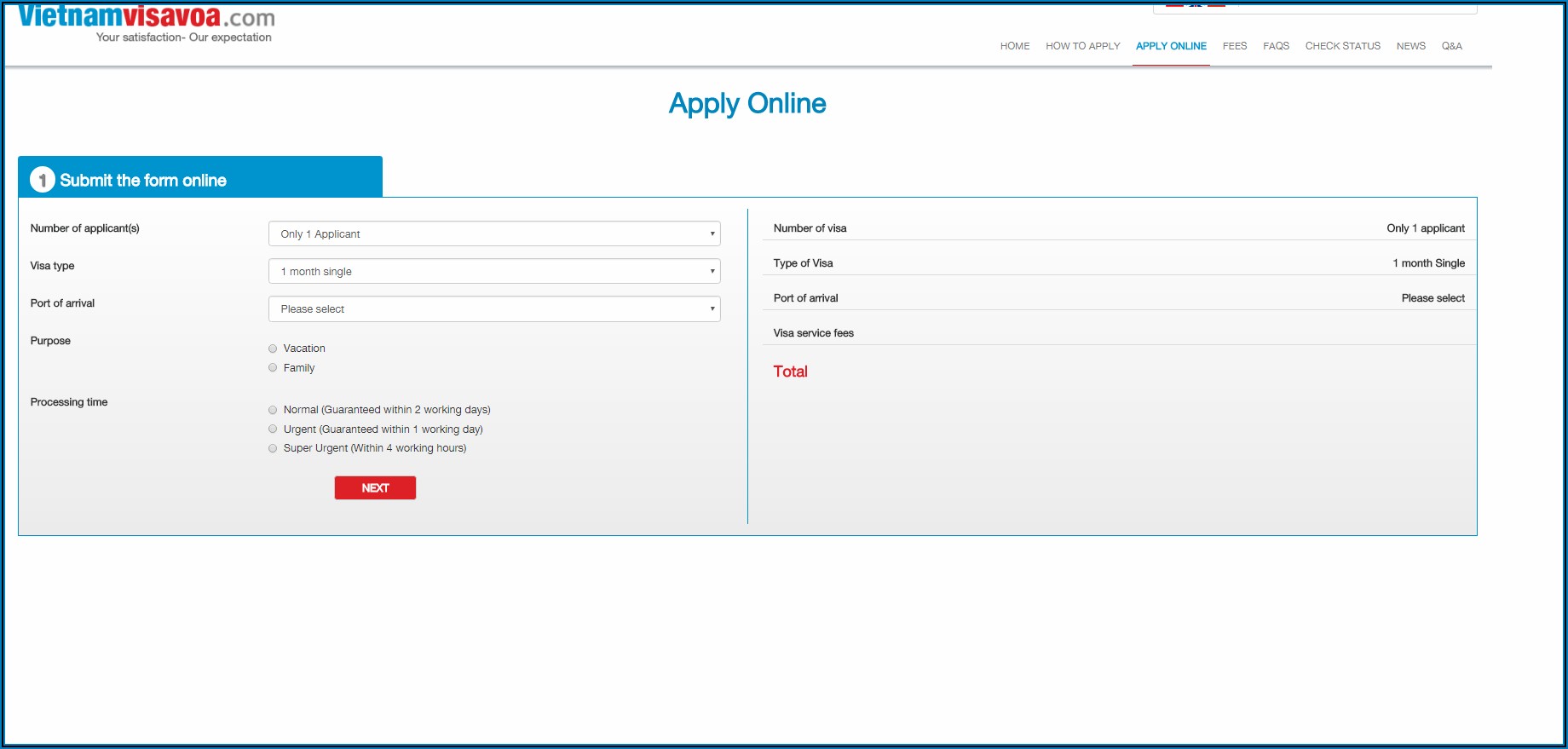
Task: Open the Port of arrival dropdown
Action: [494, 308]
